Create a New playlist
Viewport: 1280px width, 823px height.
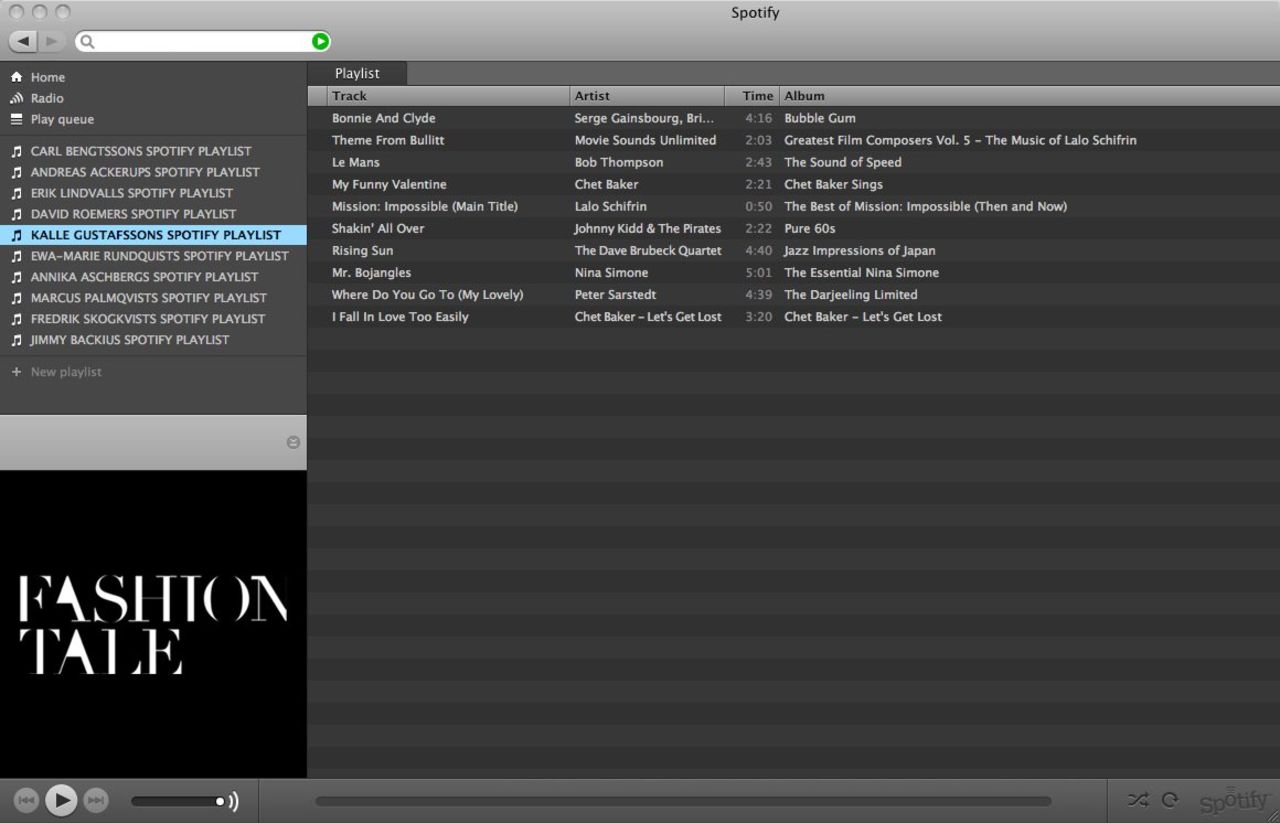tap(66, 372)
